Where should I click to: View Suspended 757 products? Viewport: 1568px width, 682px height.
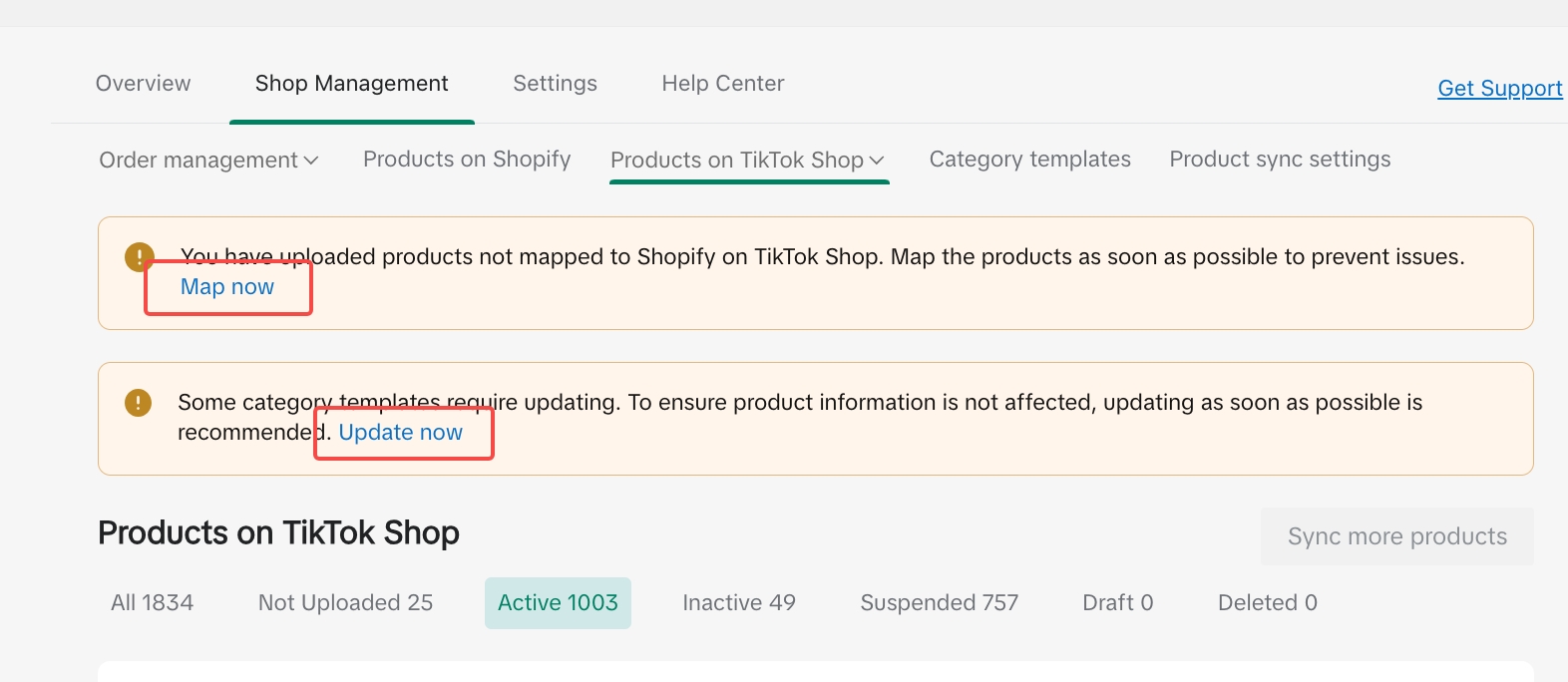click(x=939, y=603)
